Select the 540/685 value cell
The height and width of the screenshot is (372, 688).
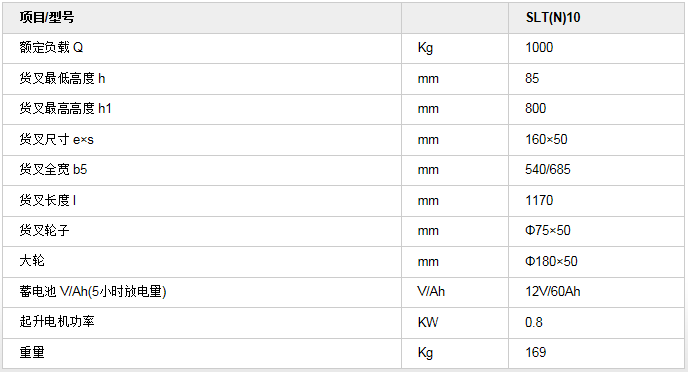(596, 170)
